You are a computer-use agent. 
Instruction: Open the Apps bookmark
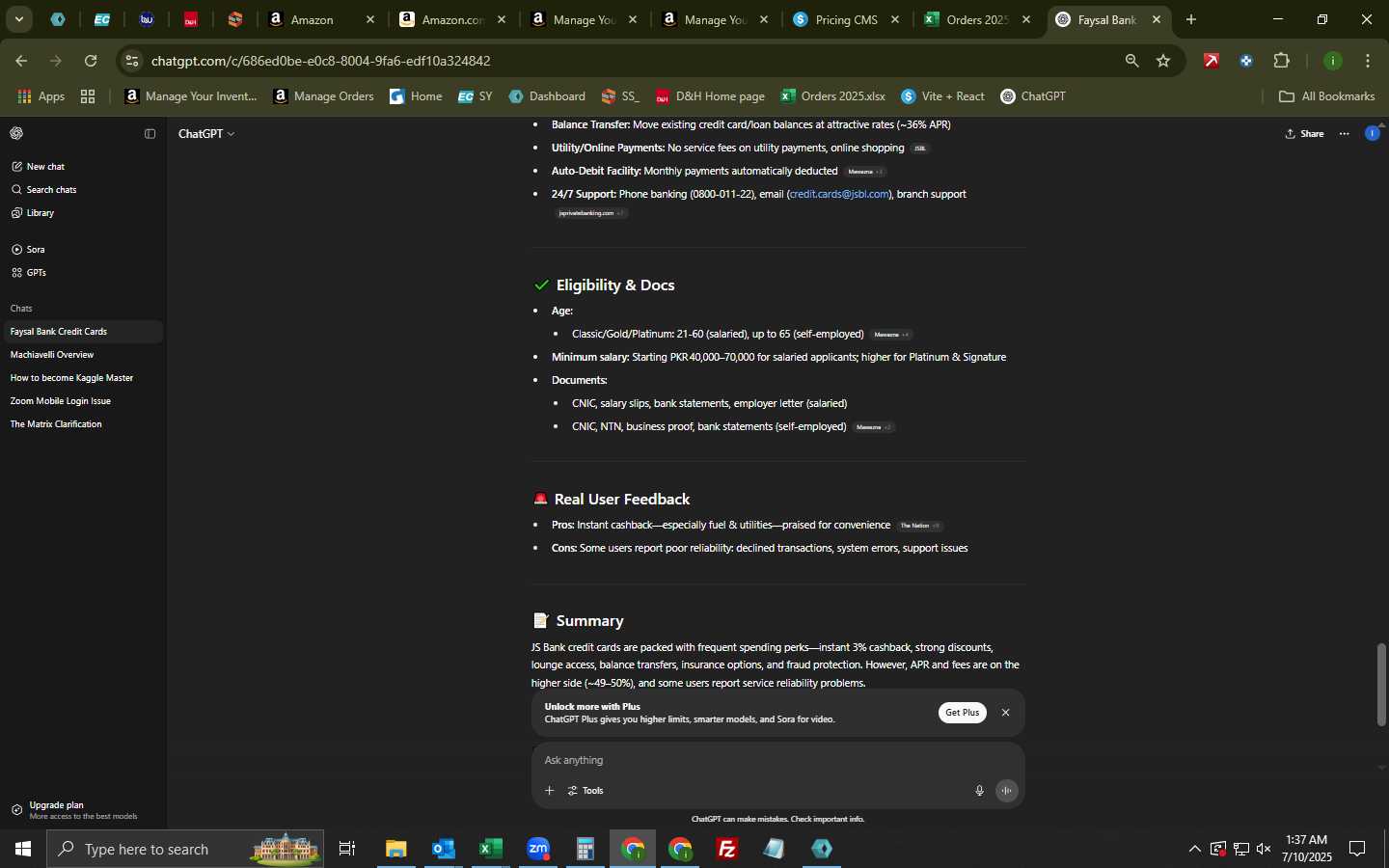(x=41, y=96)
